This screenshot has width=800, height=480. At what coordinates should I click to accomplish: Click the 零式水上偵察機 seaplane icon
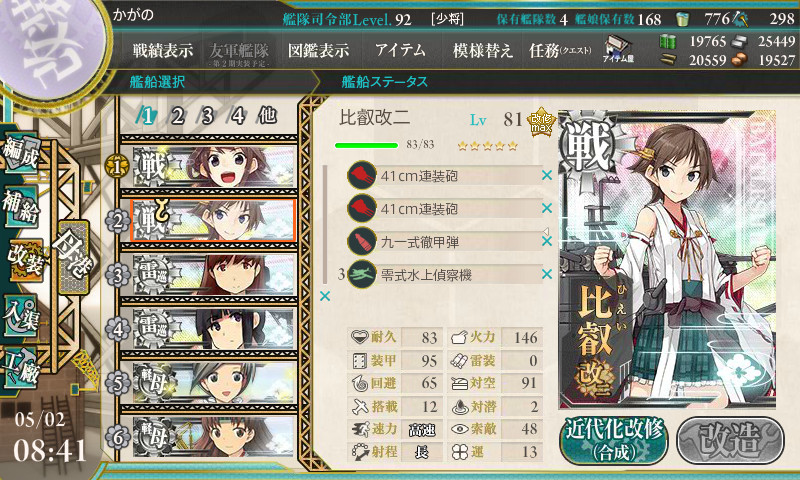(x=362, y=274)
